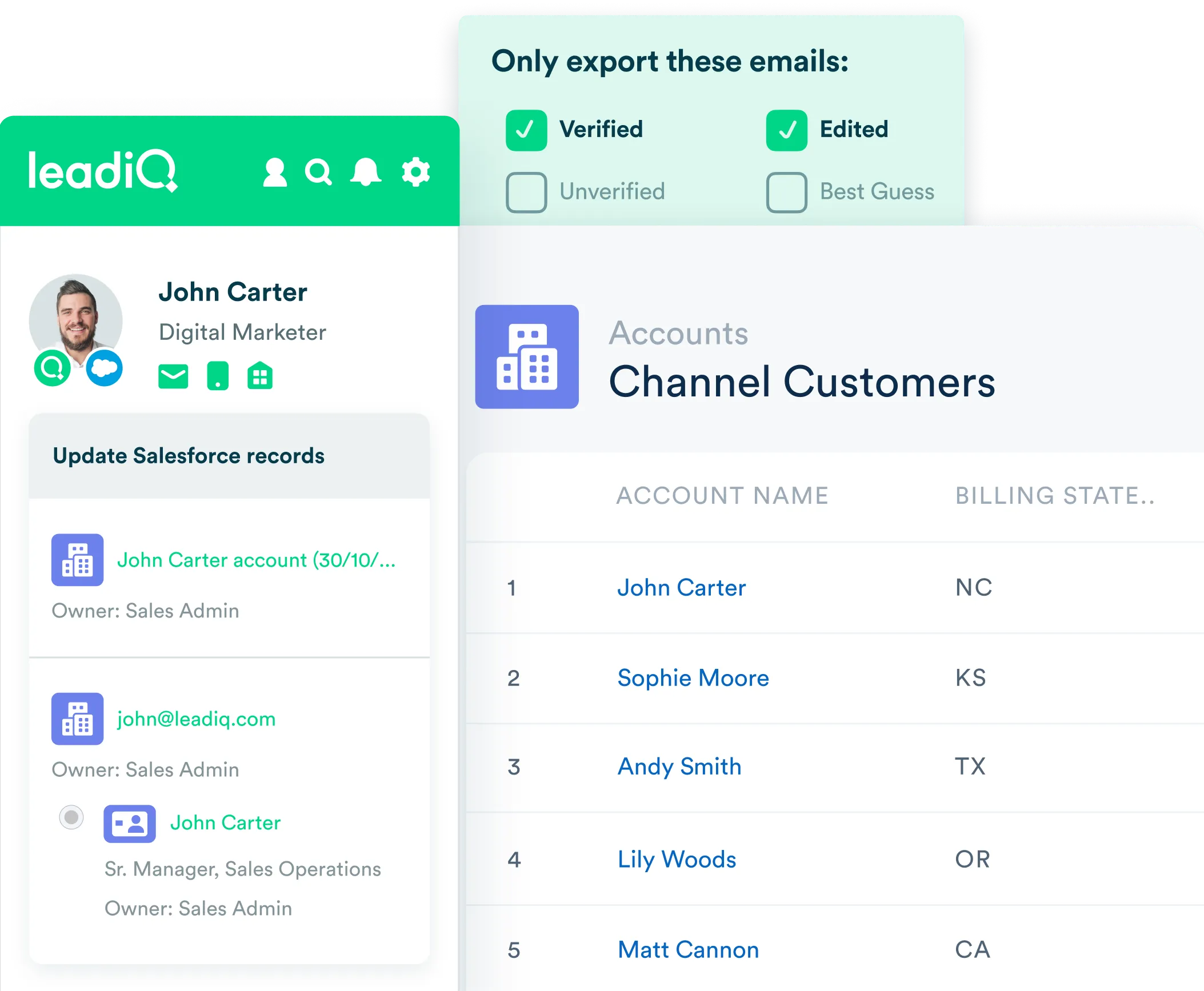Click the Accounts building icon
This screenshot has width=1204, height=991.
pos(527,356)
